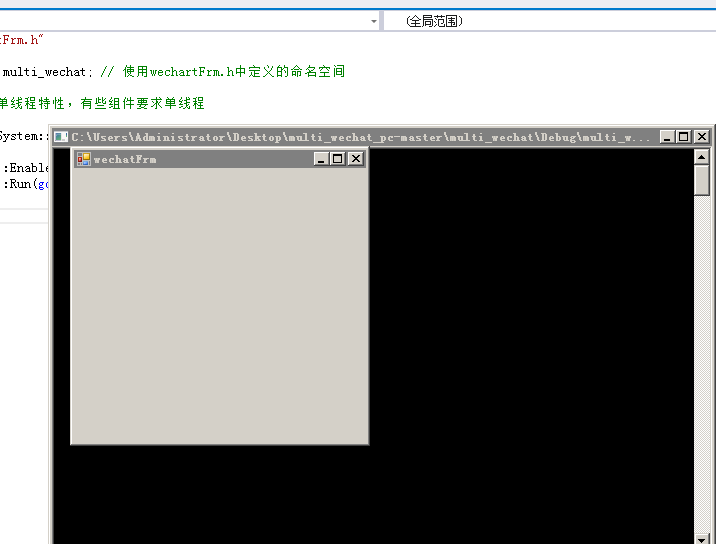Close the wechatFrm window
This screenshot has height=544, width=716.
355,158
